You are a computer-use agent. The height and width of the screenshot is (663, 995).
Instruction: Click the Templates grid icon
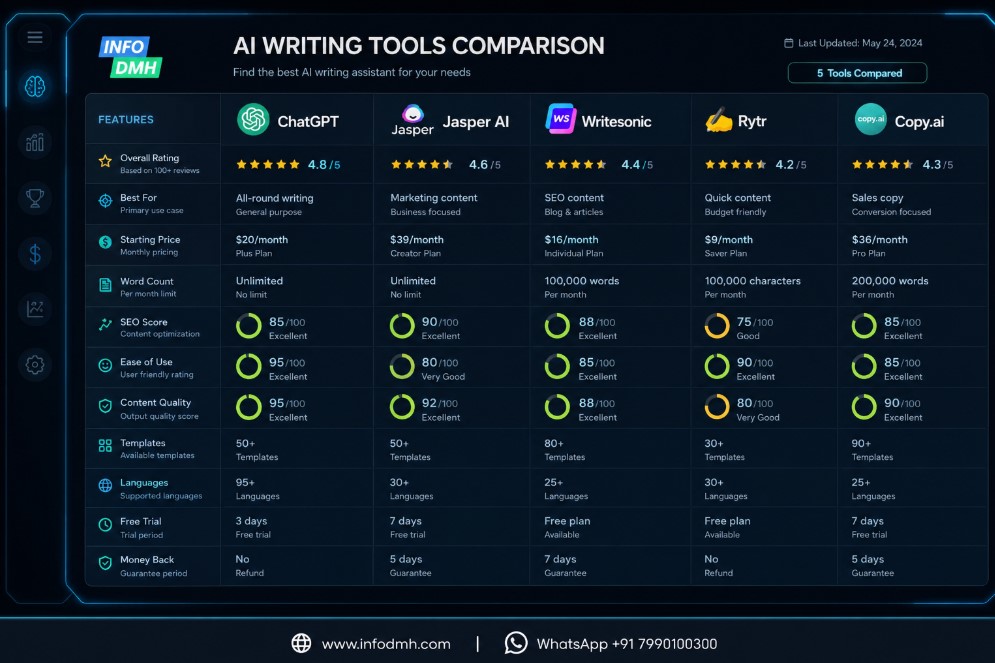105,446
